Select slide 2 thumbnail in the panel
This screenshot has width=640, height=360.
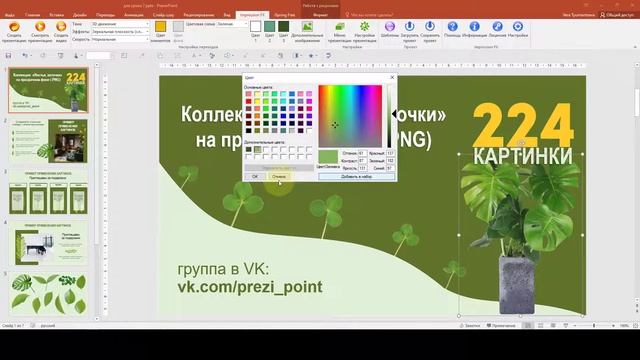click(x=48, y=141)
